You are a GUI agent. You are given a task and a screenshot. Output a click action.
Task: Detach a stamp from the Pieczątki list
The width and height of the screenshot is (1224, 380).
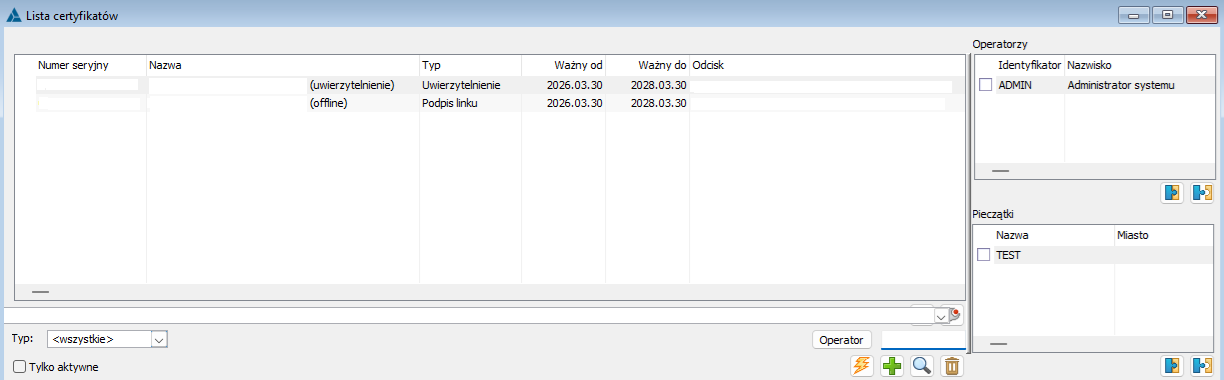1202,365
